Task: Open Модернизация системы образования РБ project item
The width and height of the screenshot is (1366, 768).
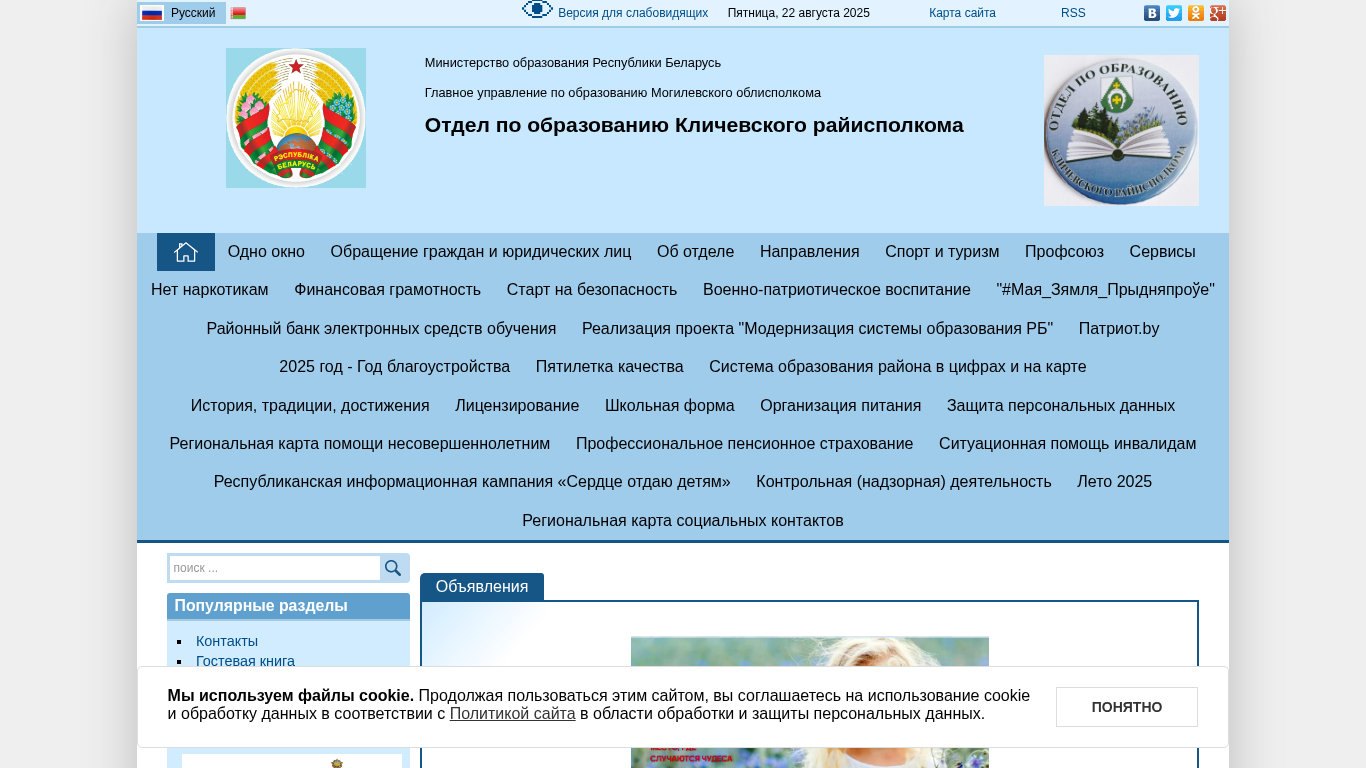Action: [x=818, y=329]
